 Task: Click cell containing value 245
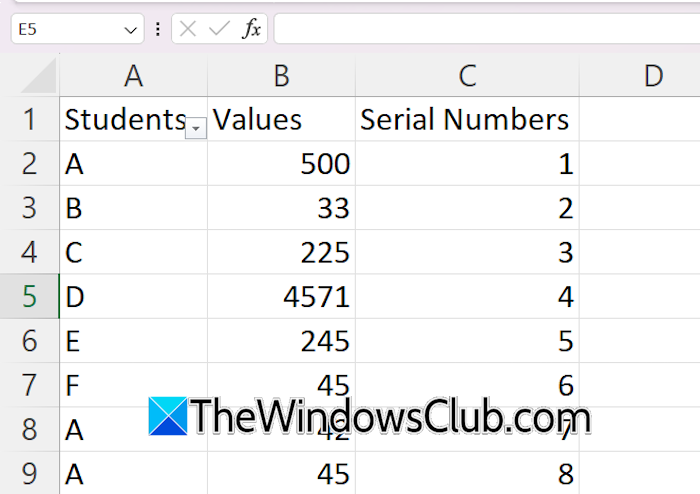pos(281,341)
